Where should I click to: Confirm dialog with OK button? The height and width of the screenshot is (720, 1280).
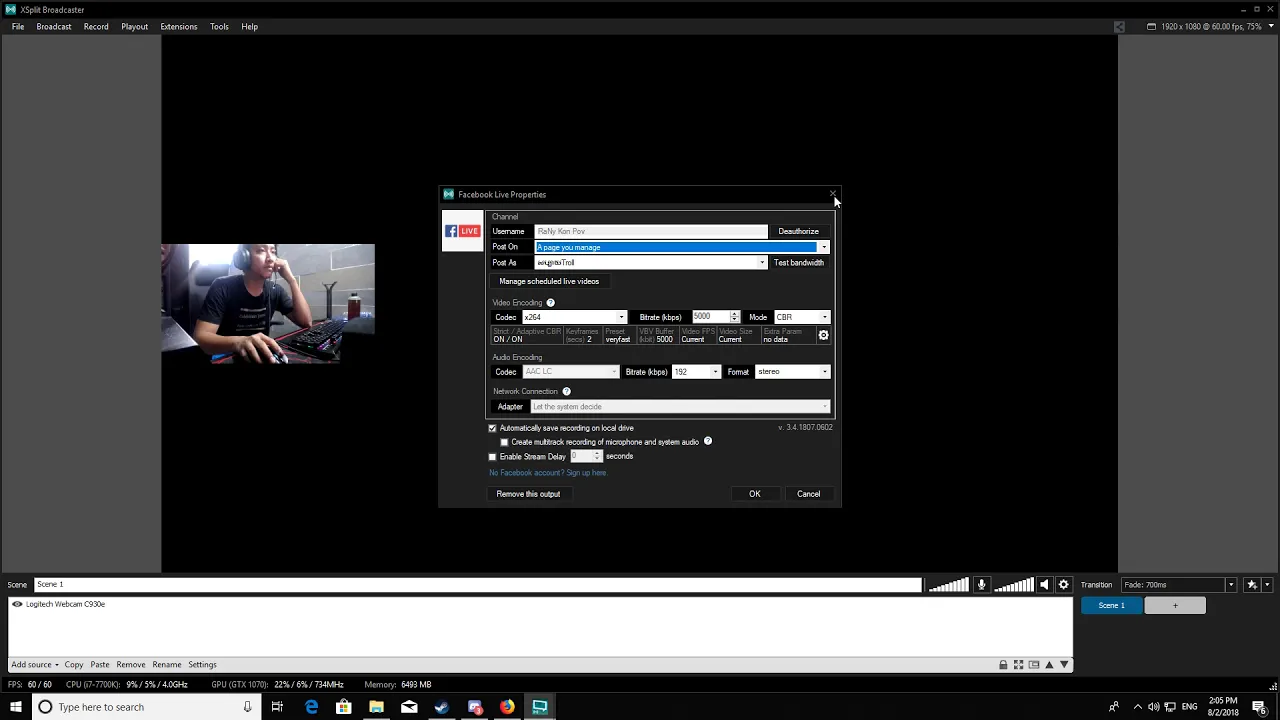coord(755,494)
